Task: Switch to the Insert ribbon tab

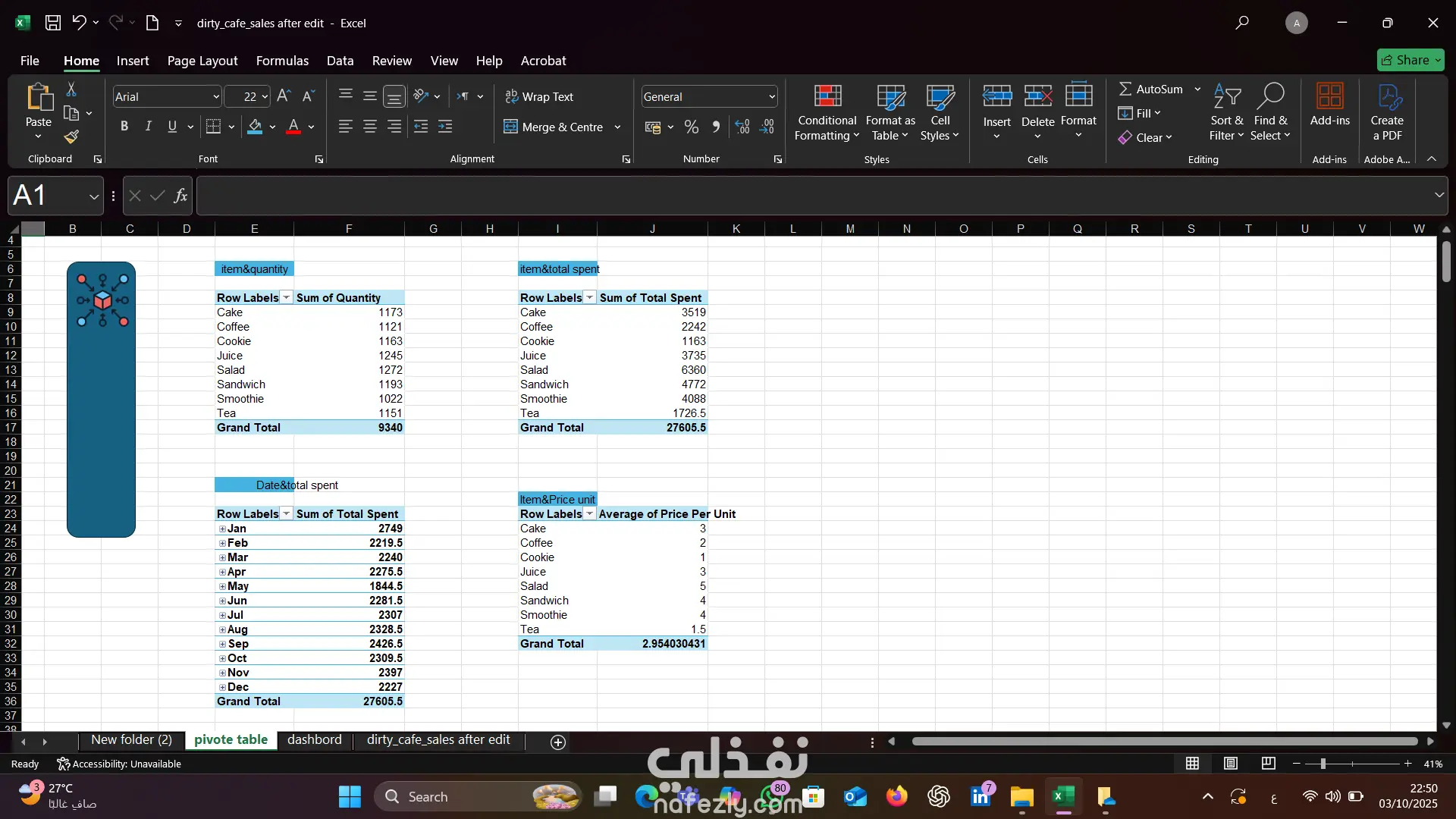Action: pos(133,61)
